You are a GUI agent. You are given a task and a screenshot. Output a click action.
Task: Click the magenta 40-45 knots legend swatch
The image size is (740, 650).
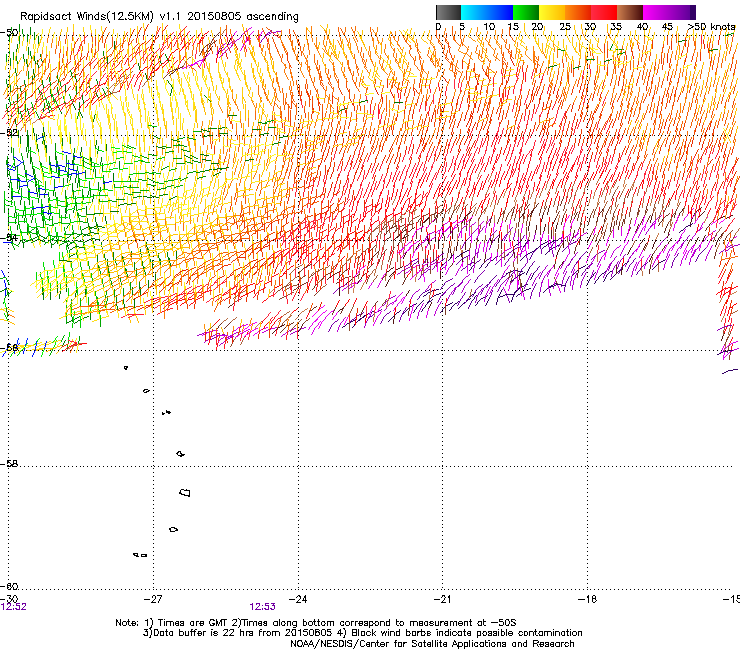point(656,12)
